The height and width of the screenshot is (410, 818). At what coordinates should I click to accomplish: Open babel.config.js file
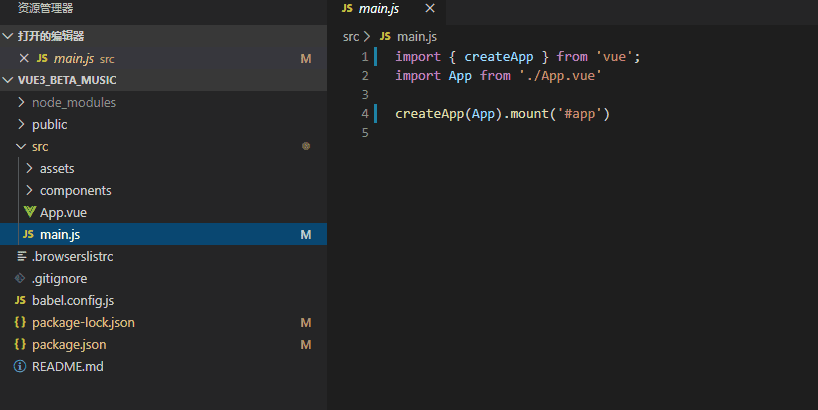[73, 300]
